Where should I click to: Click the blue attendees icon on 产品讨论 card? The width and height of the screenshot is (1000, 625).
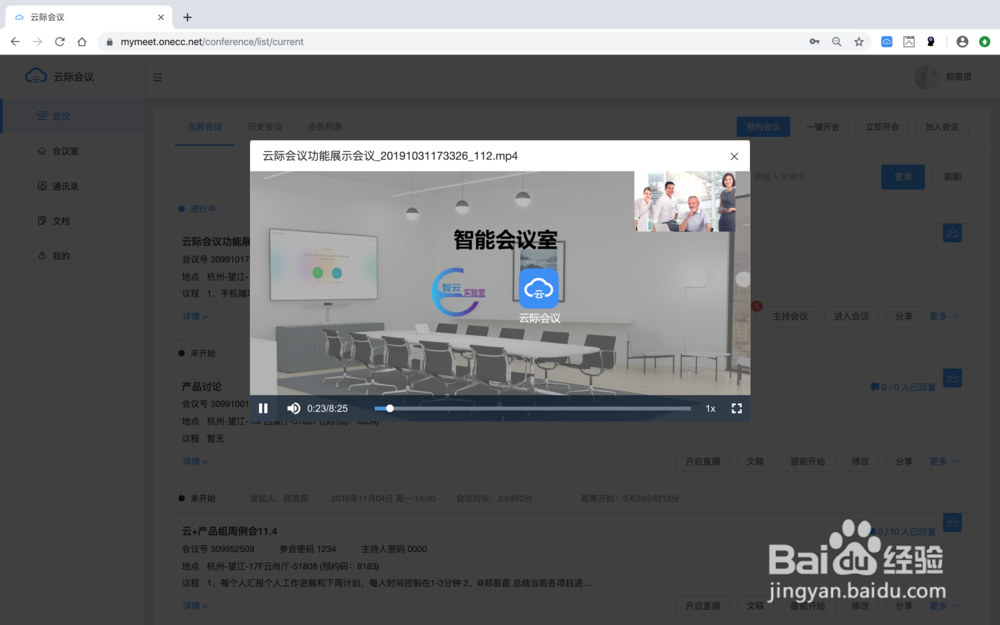click(951, 378)
